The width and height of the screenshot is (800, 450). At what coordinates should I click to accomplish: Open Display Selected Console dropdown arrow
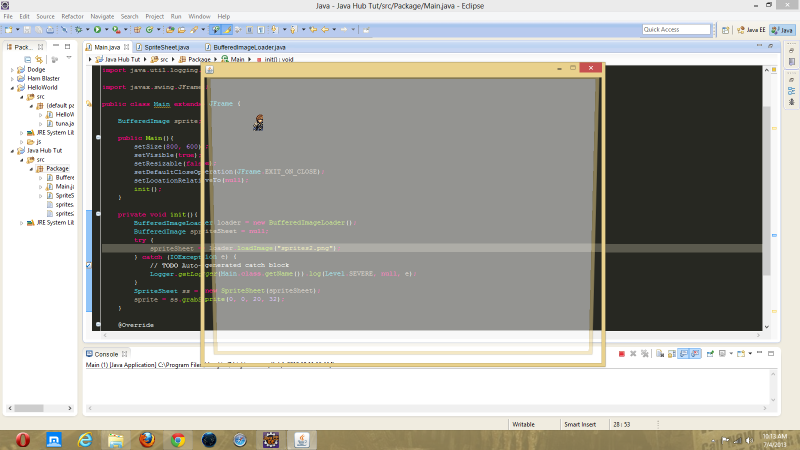[731, 353]
